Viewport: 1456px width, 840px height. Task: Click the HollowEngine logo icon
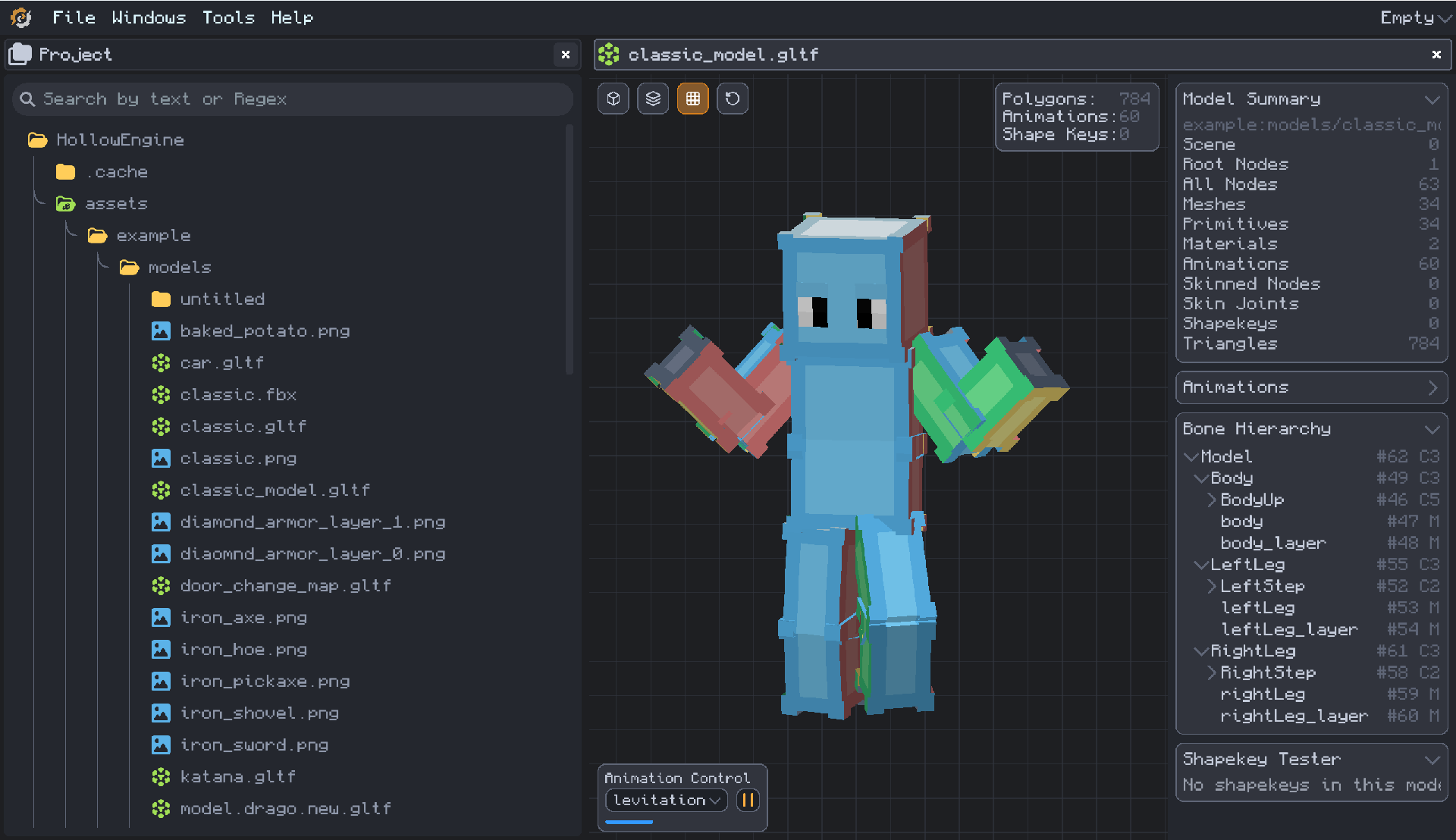[20, 17]
